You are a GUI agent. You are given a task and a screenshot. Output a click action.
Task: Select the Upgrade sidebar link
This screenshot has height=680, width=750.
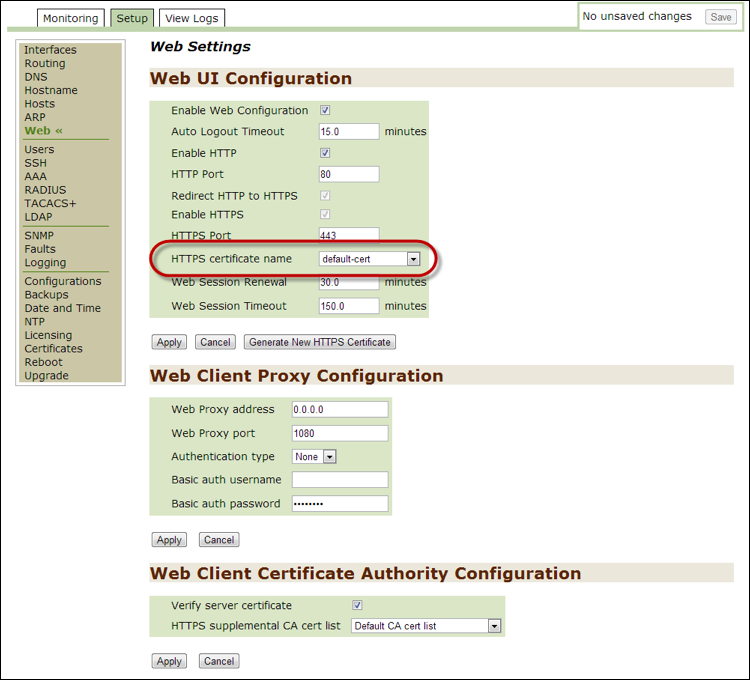pos(46,376)
